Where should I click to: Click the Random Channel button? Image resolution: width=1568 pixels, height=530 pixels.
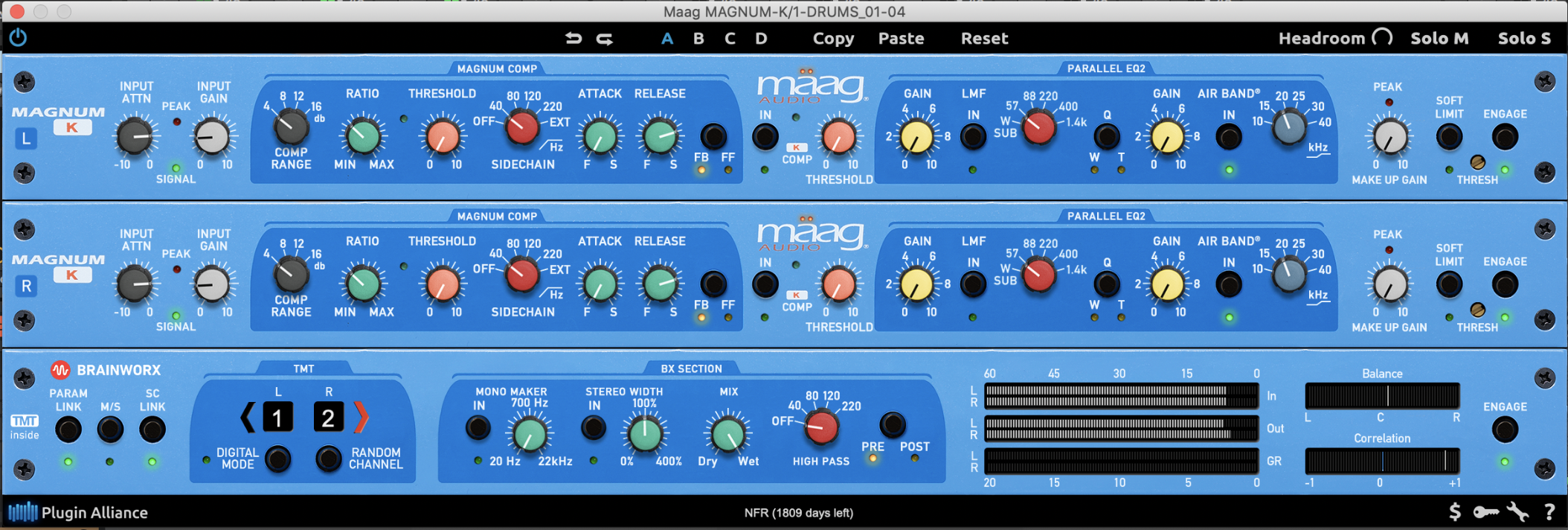329,459
